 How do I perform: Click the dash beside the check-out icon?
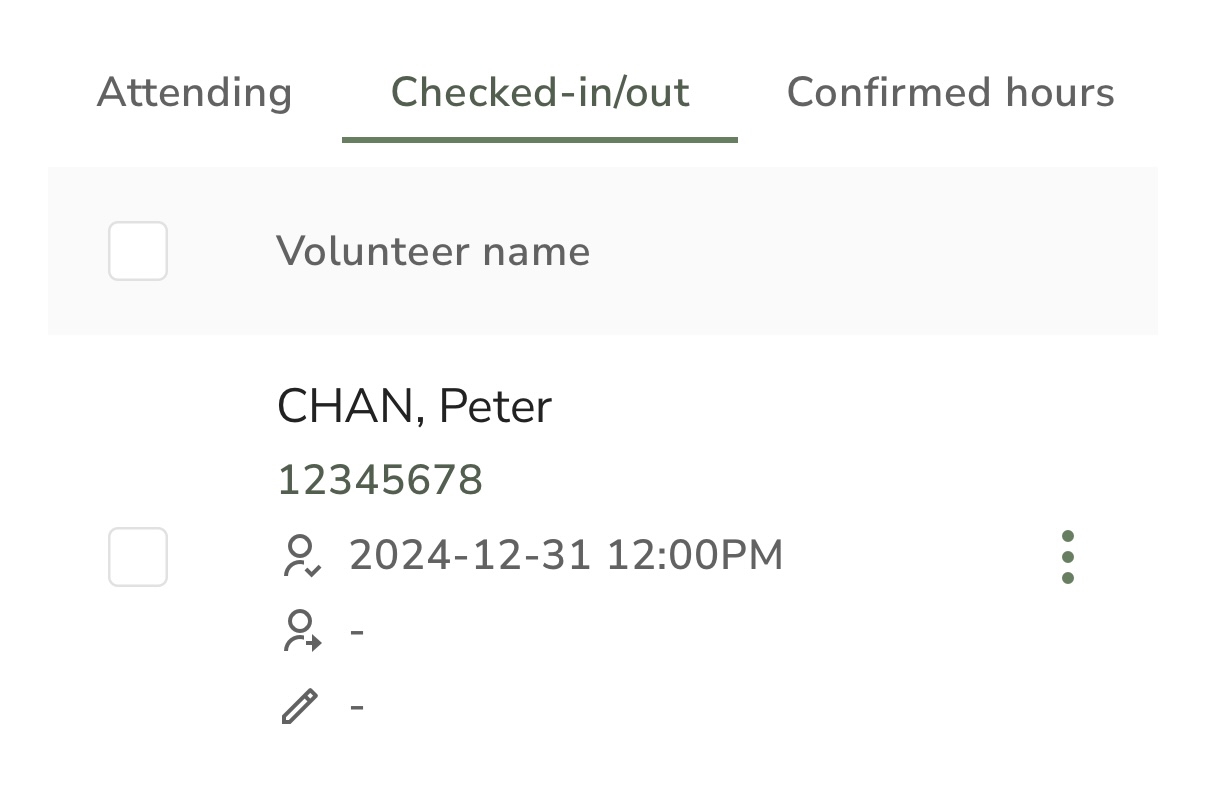point(357,632)
